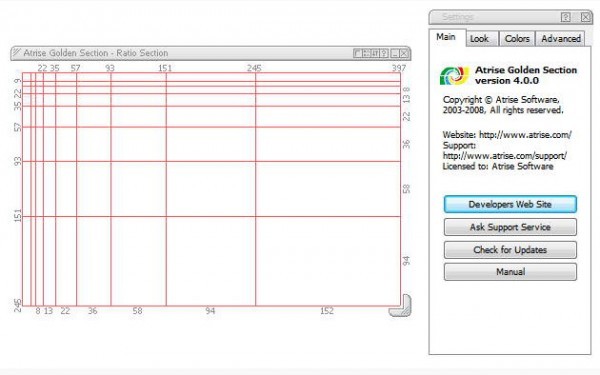Switch to the Look tab
Screen dimensions: 600x375
click(x=479, y=39)
